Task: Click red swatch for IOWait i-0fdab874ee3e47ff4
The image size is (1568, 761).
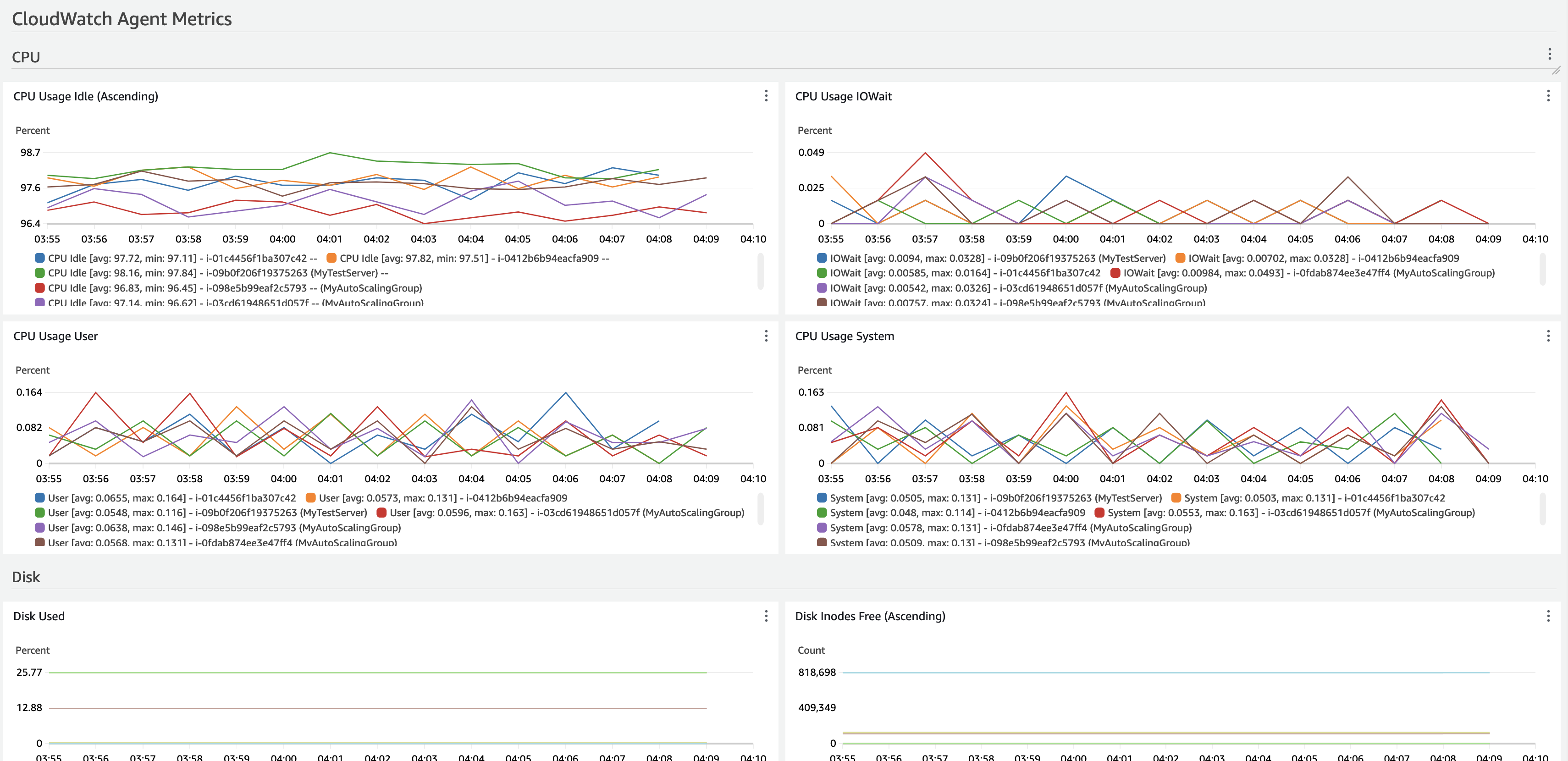Action: point(1115,273)
